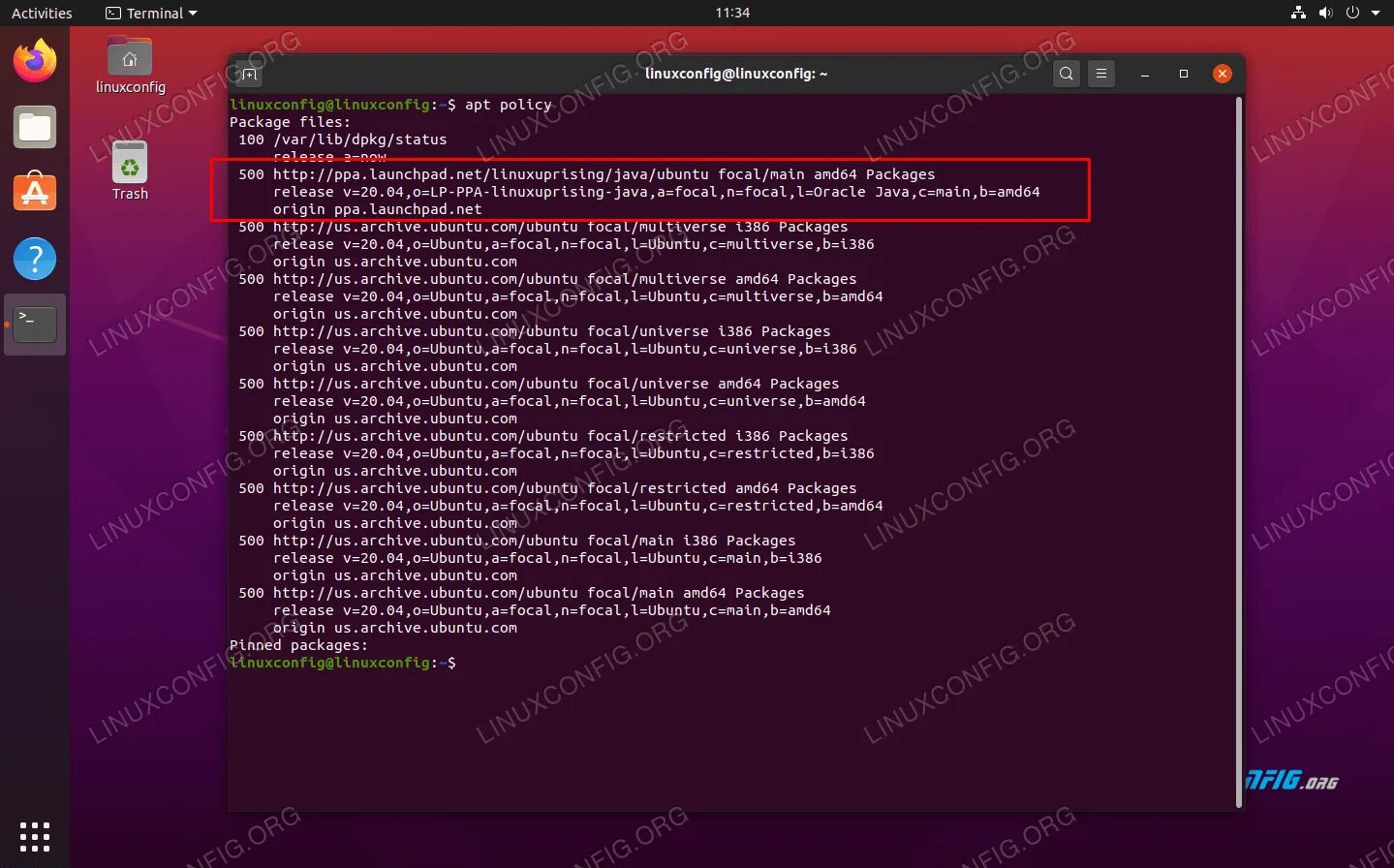Open the Trash desktop icon

[x=130, y=170]
